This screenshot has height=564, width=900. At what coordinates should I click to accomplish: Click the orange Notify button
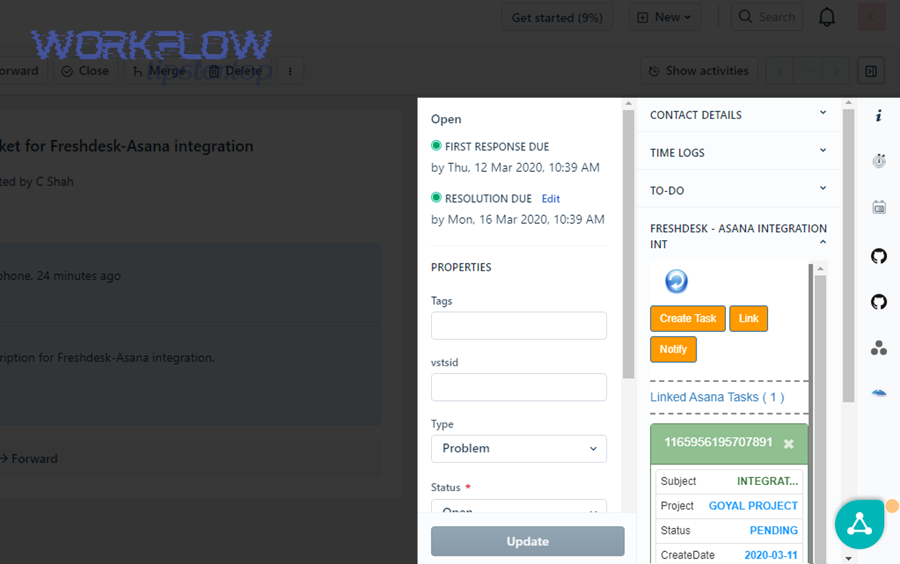pos(673,349)
